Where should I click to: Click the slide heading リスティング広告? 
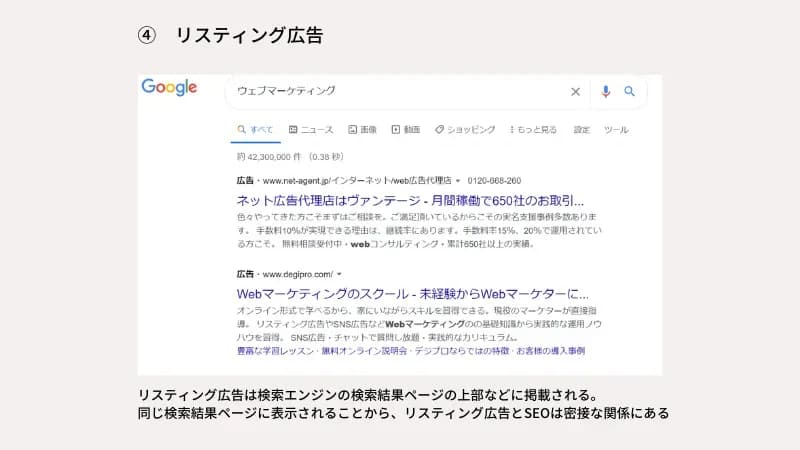pyautogui.click(x=249, y=35)
